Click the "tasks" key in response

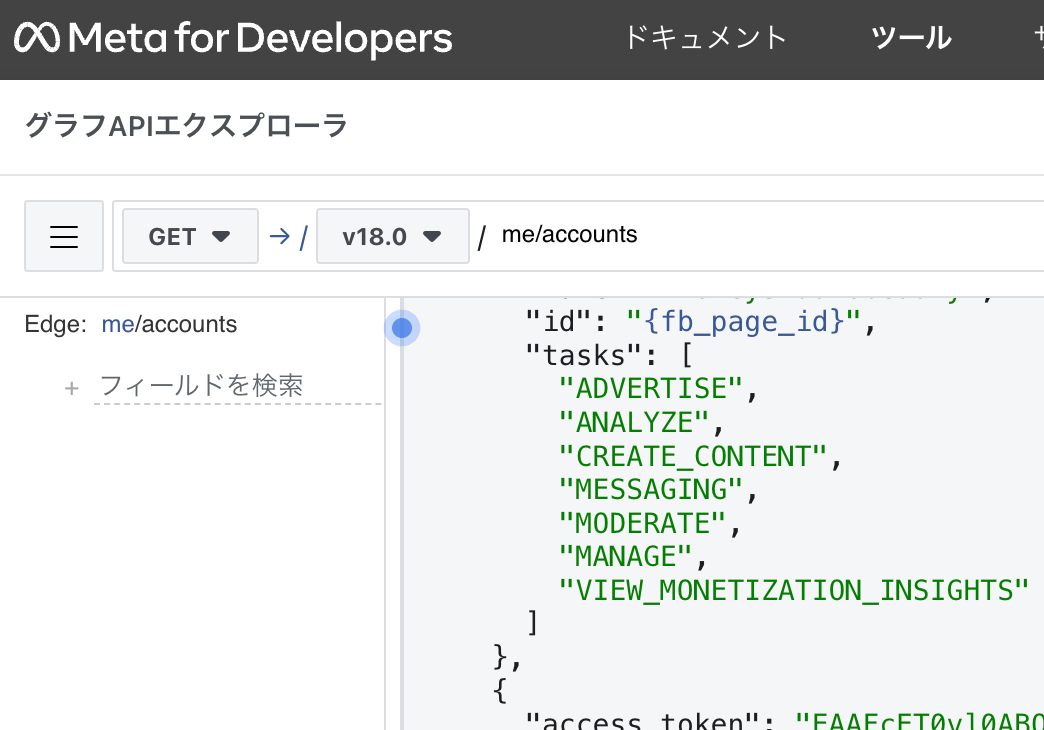(x=584, y=355)
